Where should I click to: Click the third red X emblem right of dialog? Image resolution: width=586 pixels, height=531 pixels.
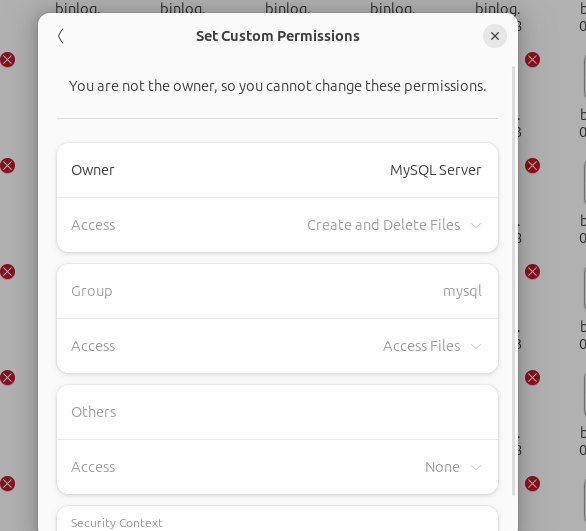[x=533, y=272]
